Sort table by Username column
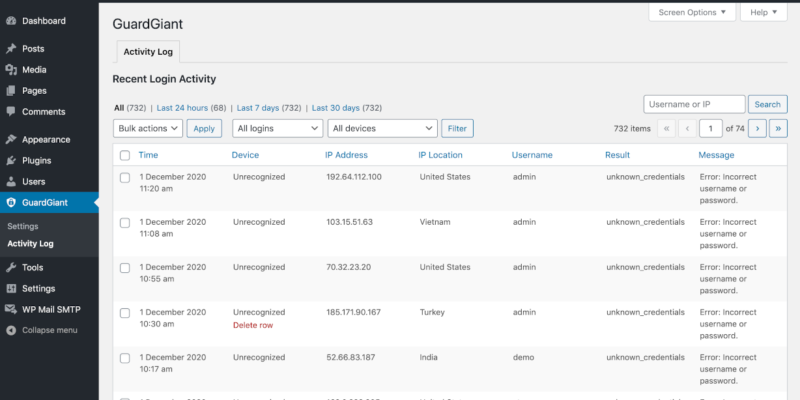 coord(532,155)
